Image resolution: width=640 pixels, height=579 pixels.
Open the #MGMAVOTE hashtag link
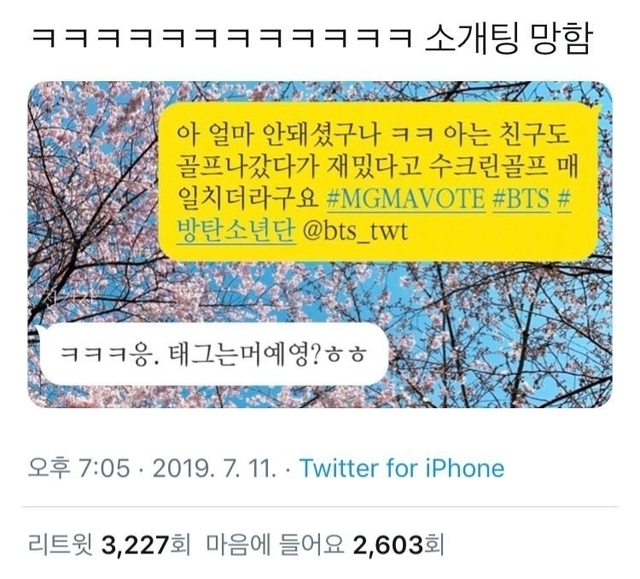tap(407, 200)
